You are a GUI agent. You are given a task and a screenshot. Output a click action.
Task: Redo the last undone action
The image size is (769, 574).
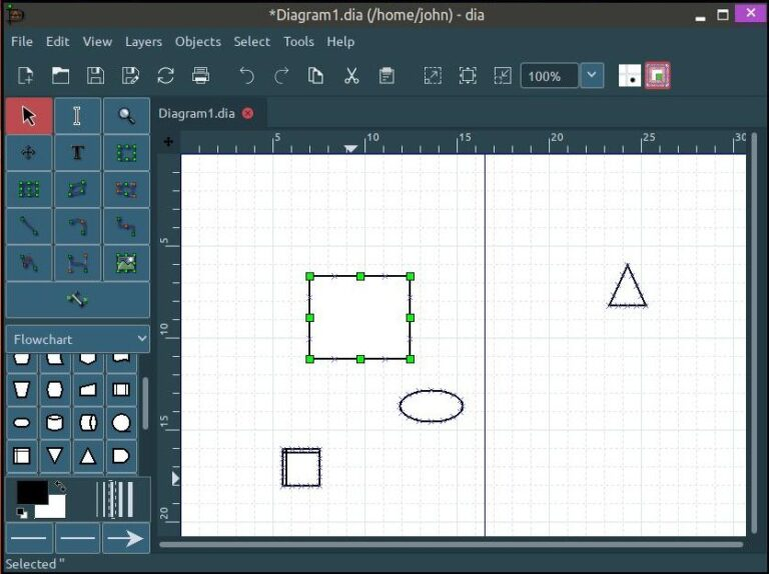[x=282, y=76]
